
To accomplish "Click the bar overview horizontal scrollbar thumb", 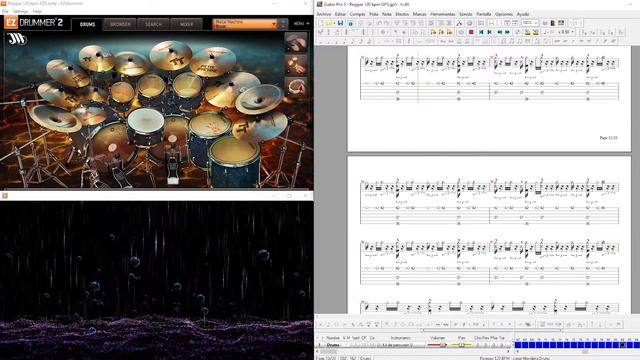I will point(585,351).
